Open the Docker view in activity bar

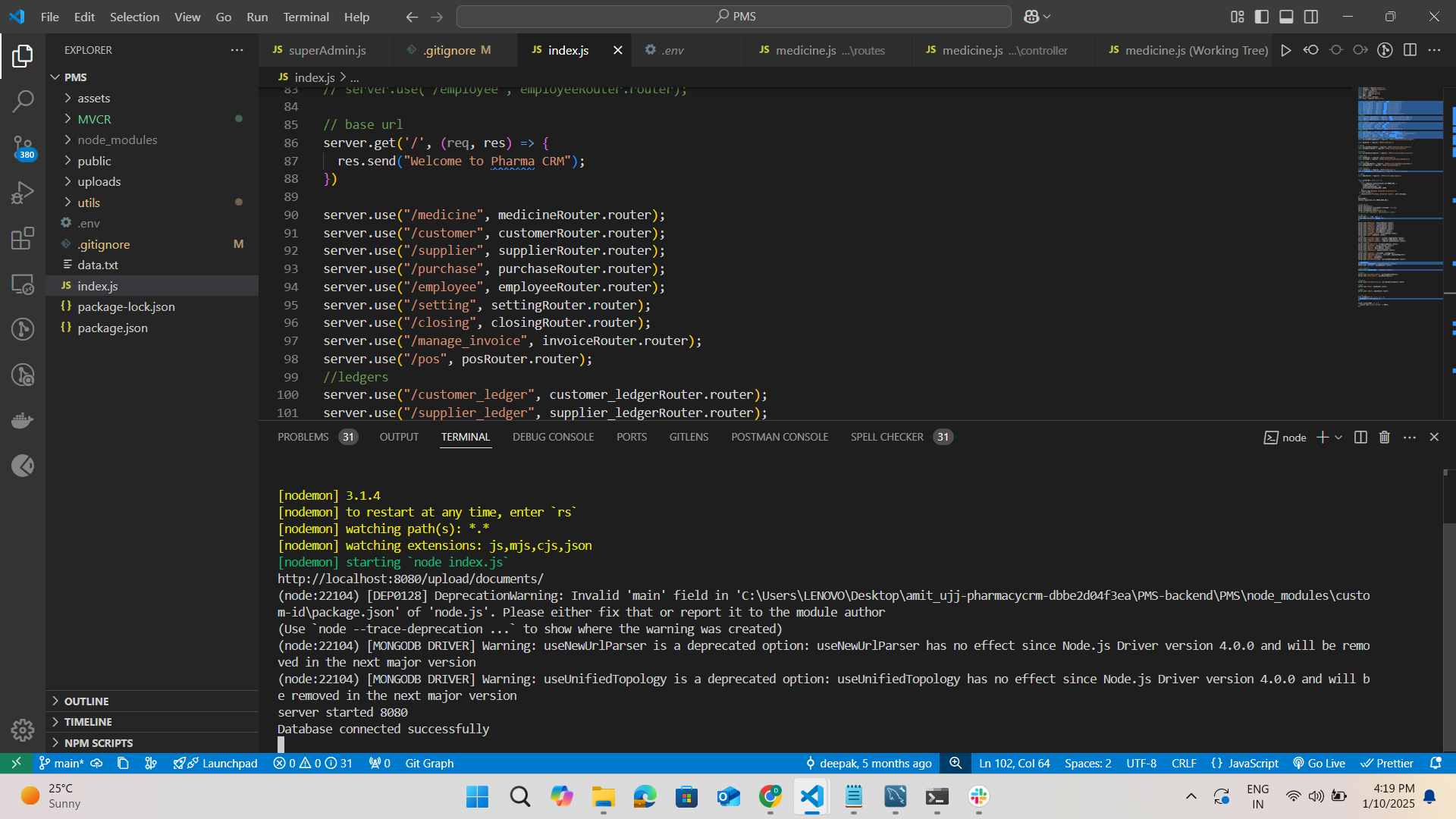(23, 420)
